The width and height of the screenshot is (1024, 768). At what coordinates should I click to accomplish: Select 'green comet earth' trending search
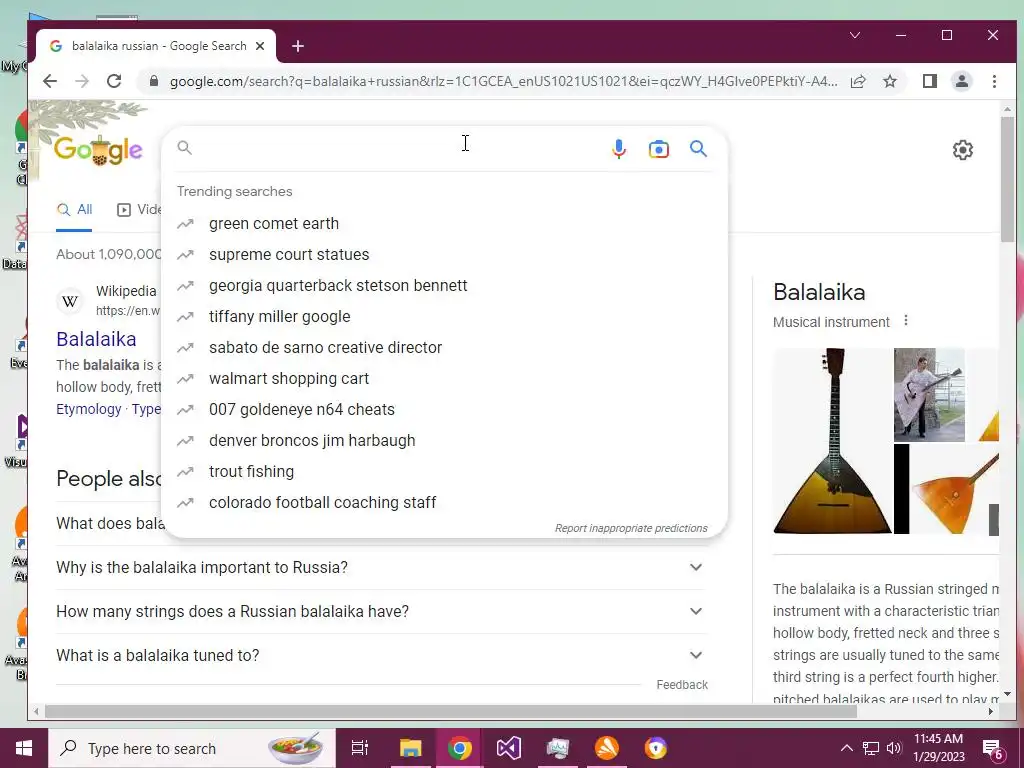pyautogui.click(x=444, y=223)
